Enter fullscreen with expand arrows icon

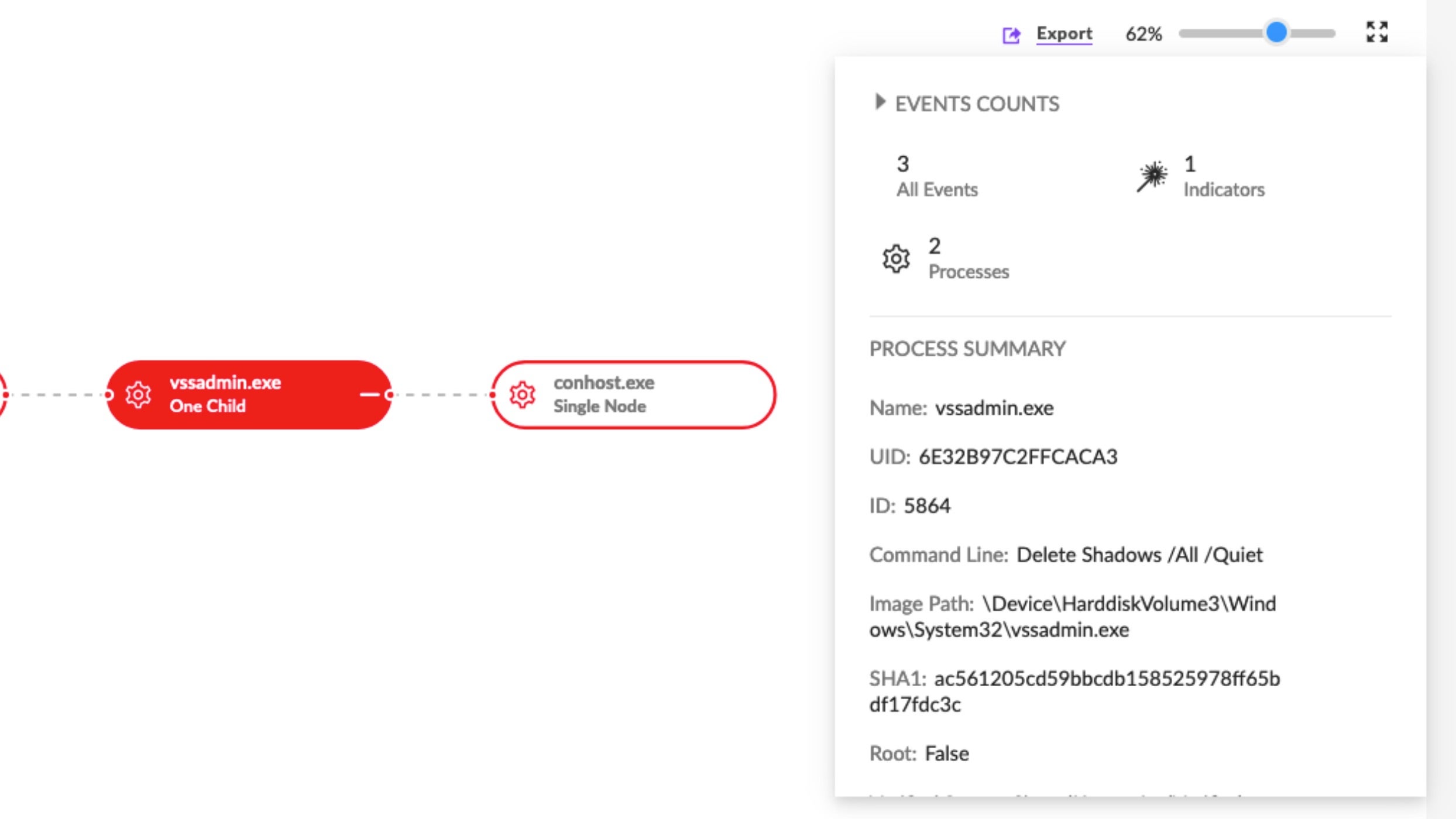(x=1376, y=32)
